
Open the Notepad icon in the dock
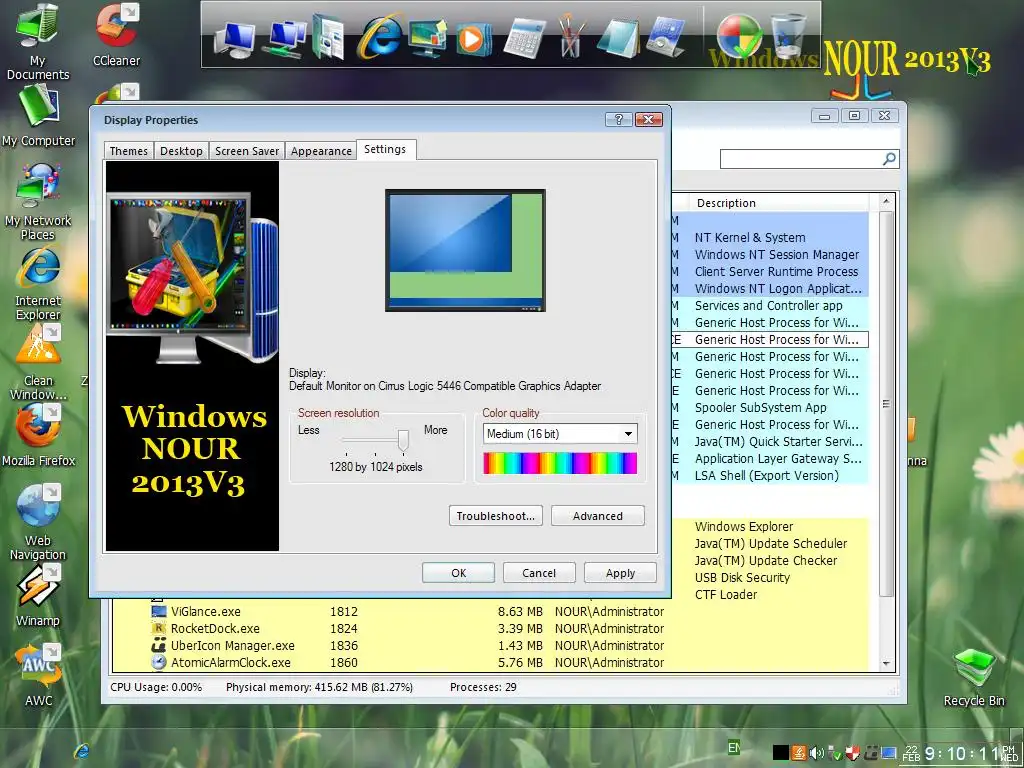(617, 38)
